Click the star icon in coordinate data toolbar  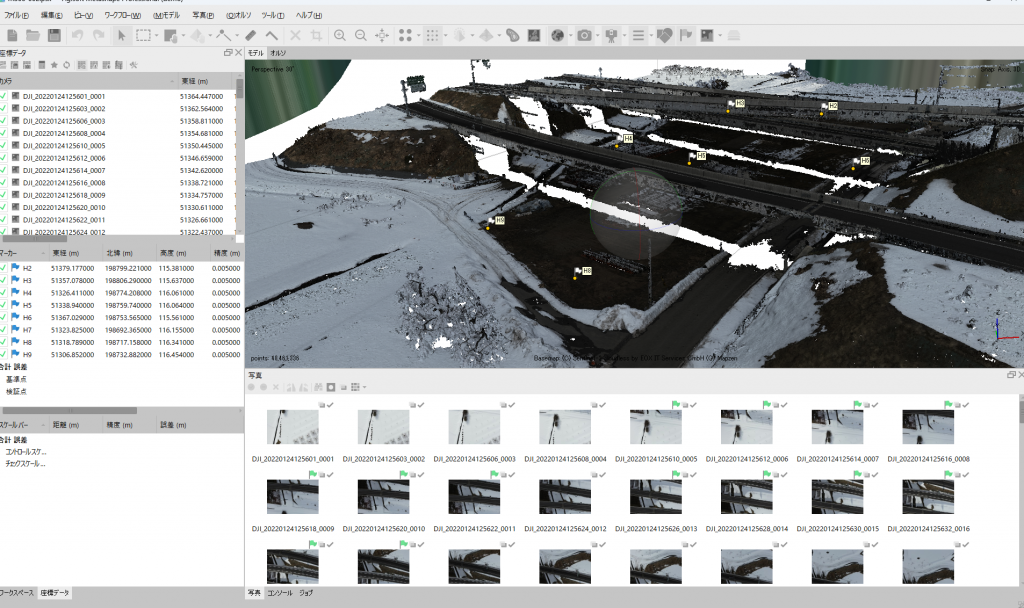point(54,65)
